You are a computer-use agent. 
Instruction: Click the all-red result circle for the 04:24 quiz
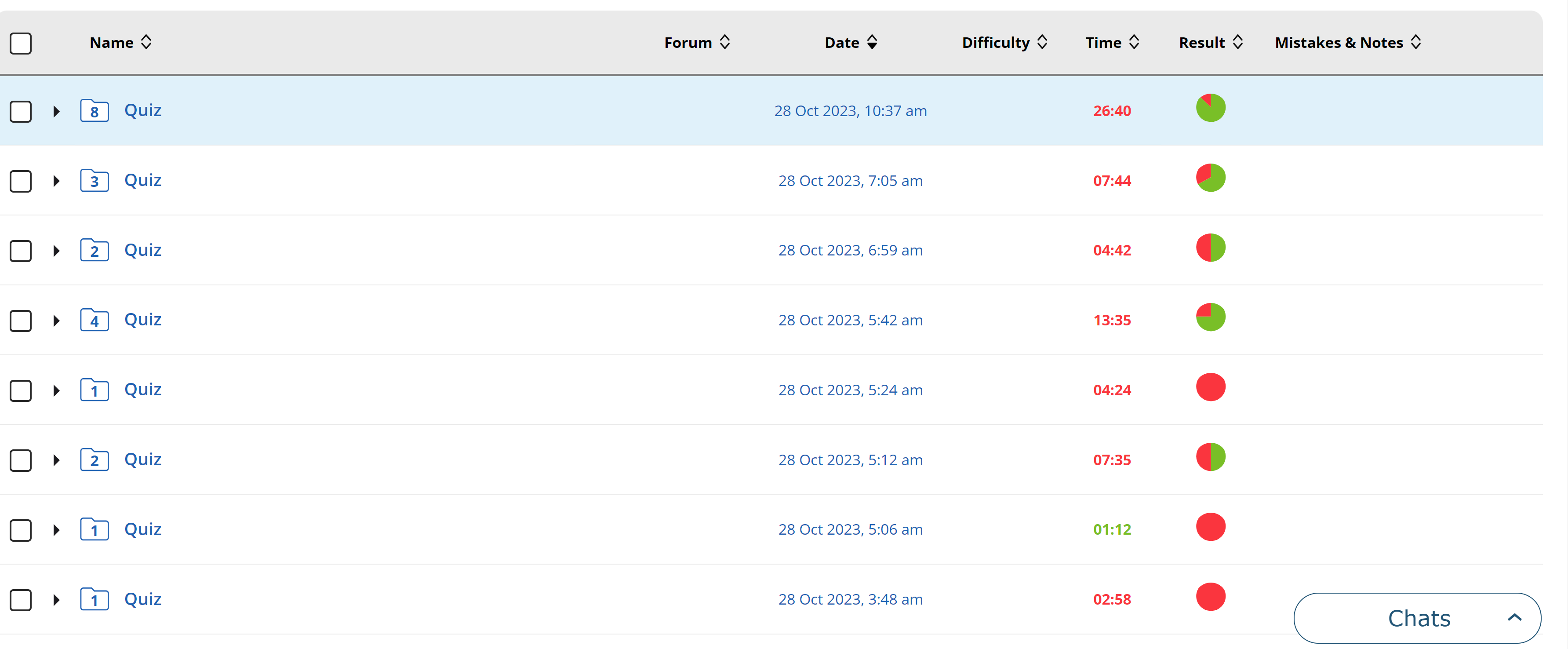(x=1210, y=388)
